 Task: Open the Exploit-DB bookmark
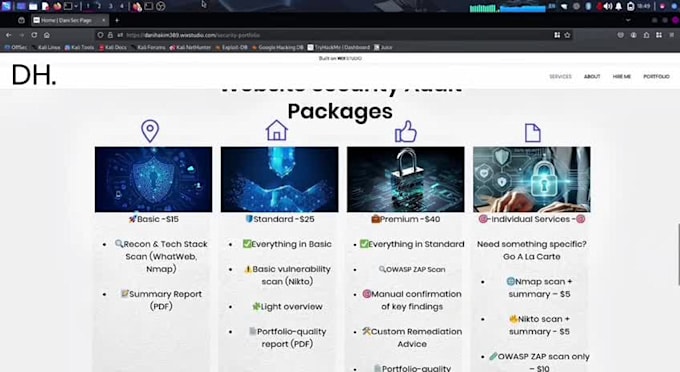tap(231, 47)
